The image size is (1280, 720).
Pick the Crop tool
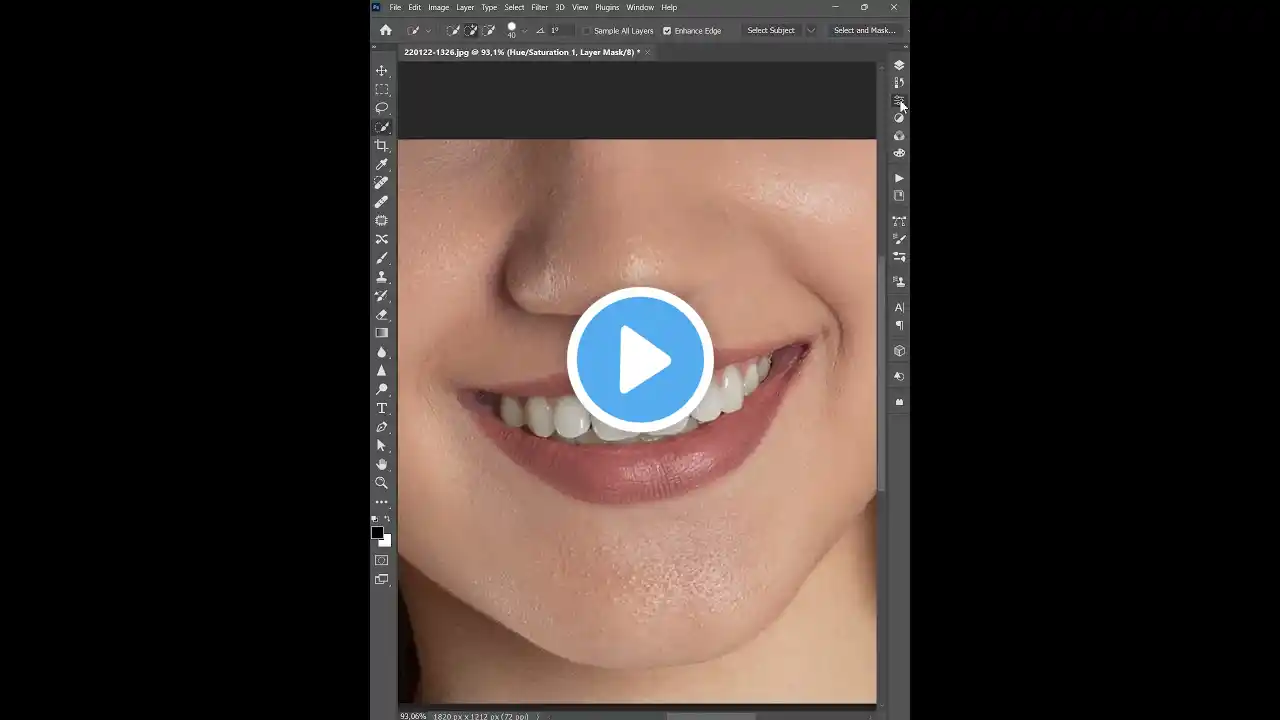pyautogui.click(x=381, y=145)
